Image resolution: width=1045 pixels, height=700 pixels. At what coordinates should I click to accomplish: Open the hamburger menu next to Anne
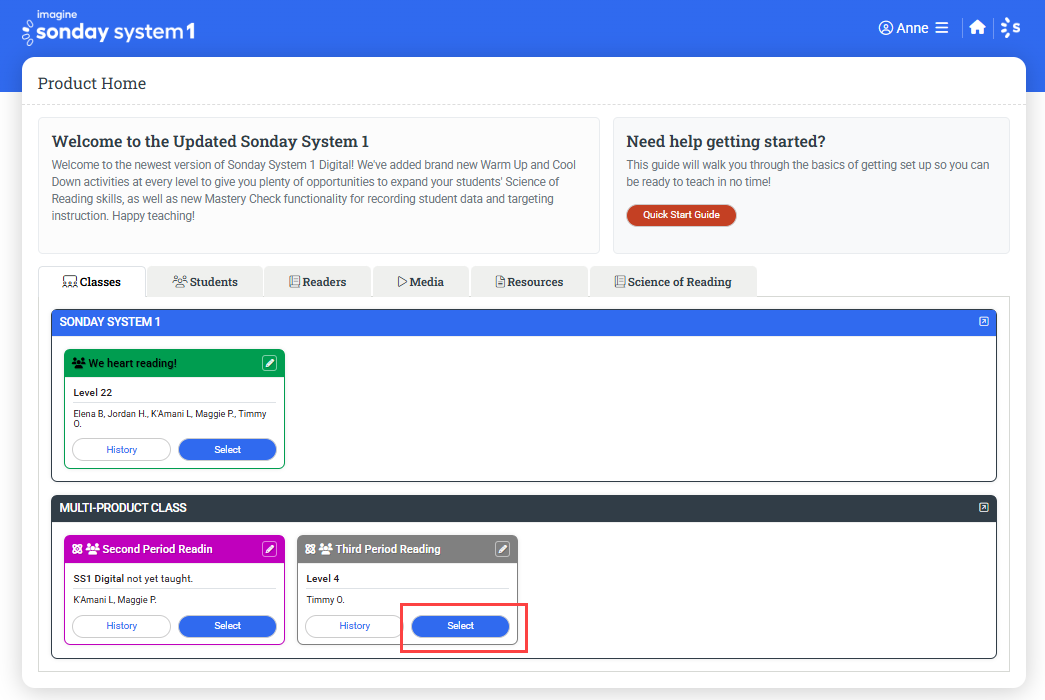(941, 28)
